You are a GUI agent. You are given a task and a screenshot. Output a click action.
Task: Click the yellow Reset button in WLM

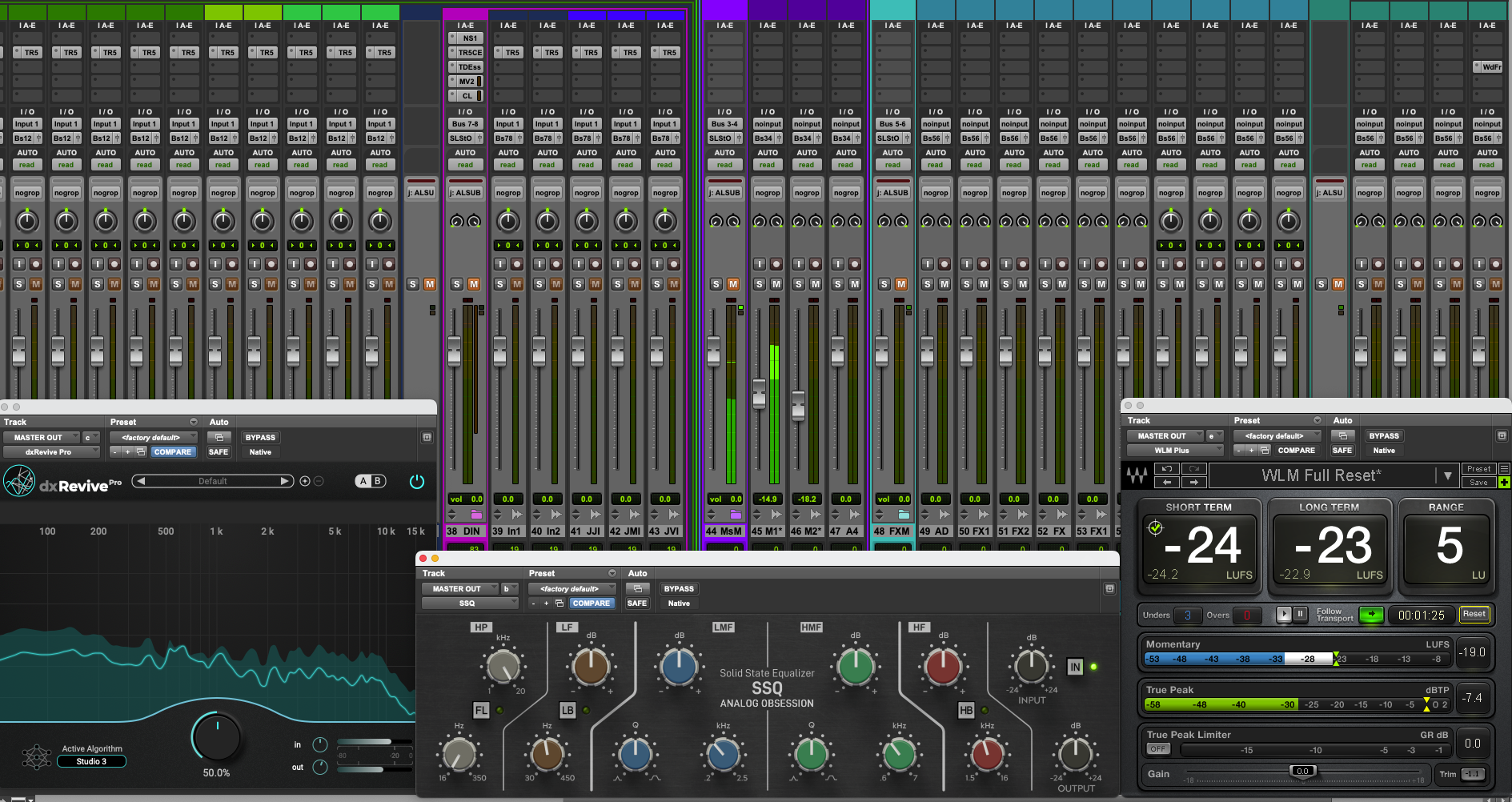[1474, 615]
